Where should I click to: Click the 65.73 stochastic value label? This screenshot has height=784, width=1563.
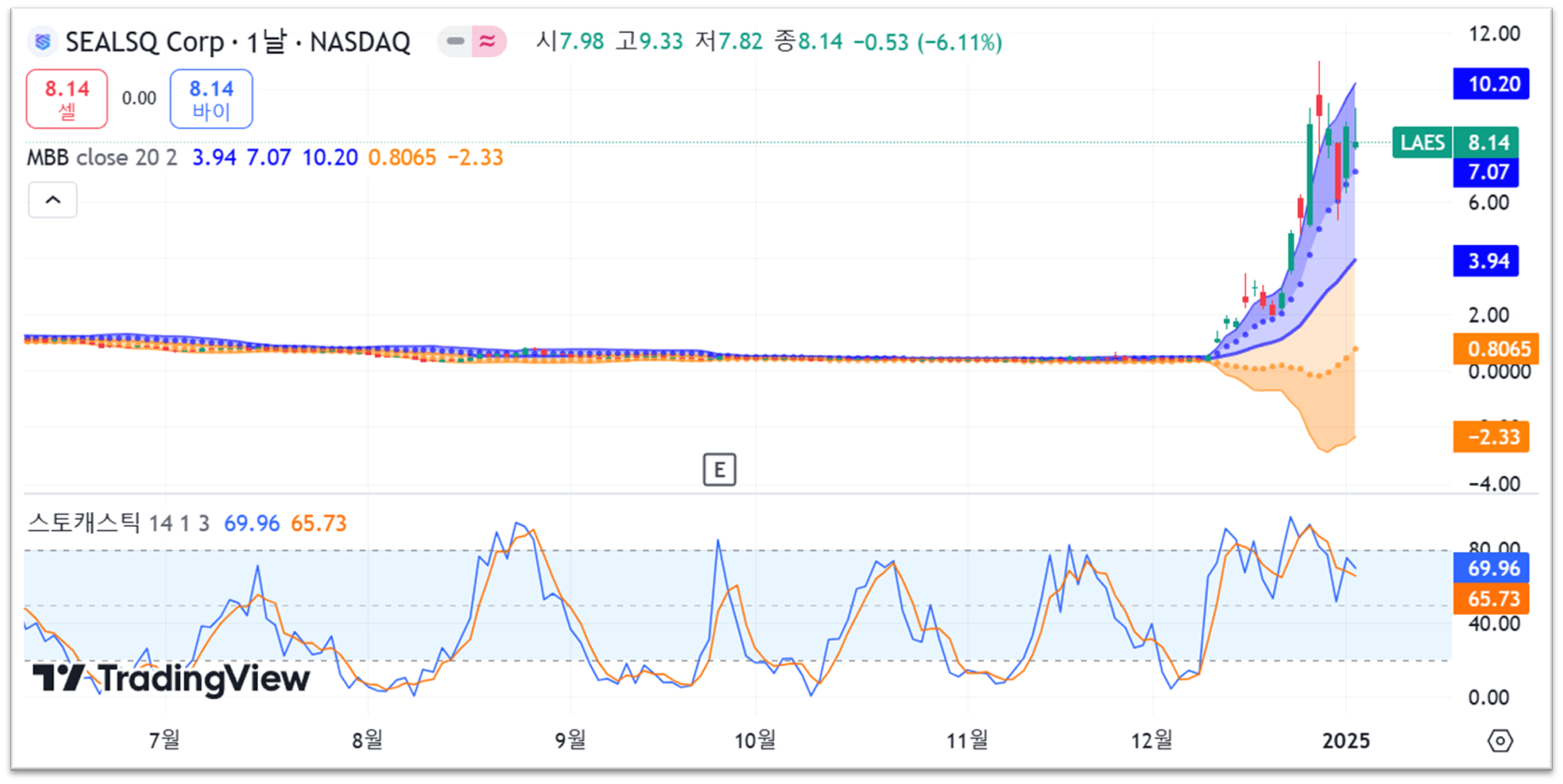pyautogui.click(x=1491, y=598)
